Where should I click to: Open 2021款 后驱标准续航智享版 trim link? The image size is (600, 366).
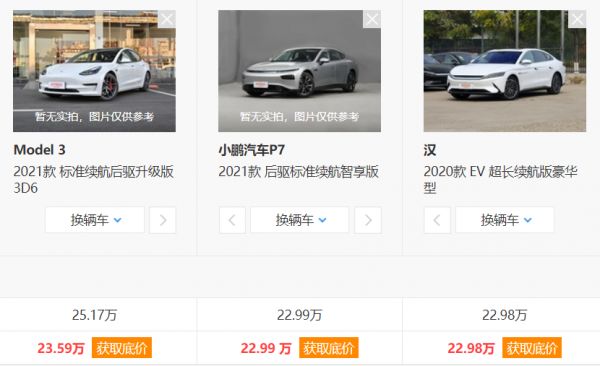298,172
